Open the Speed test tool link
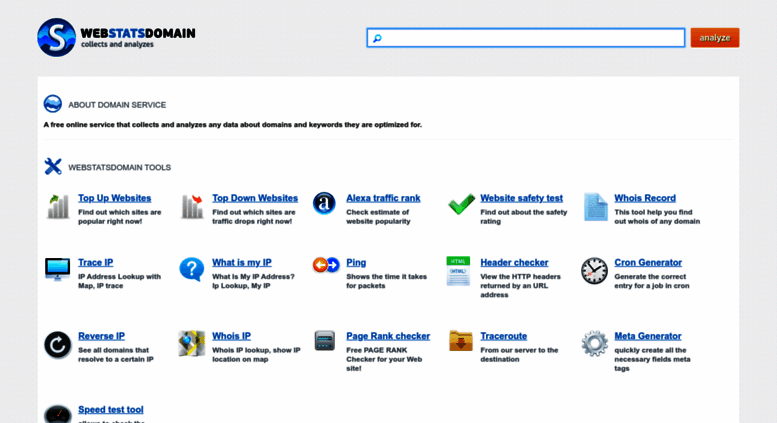Screen dimensions: 777x423 111,410
